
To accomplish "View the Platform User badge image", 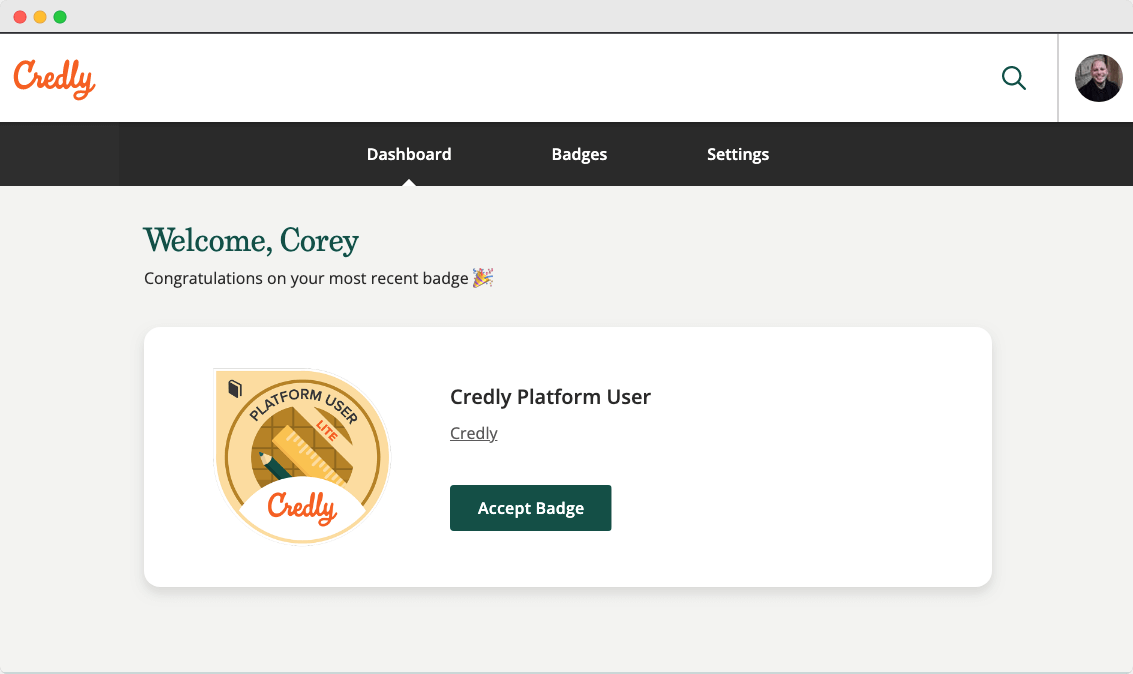I will click(x=302, y=456).
